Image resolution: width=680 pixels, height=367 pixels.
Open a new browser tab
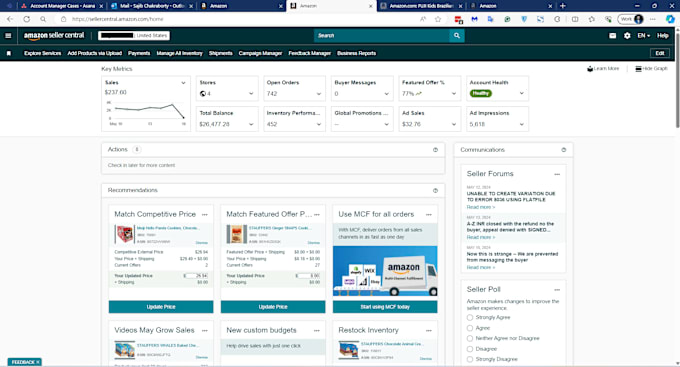tap(563, 6)
